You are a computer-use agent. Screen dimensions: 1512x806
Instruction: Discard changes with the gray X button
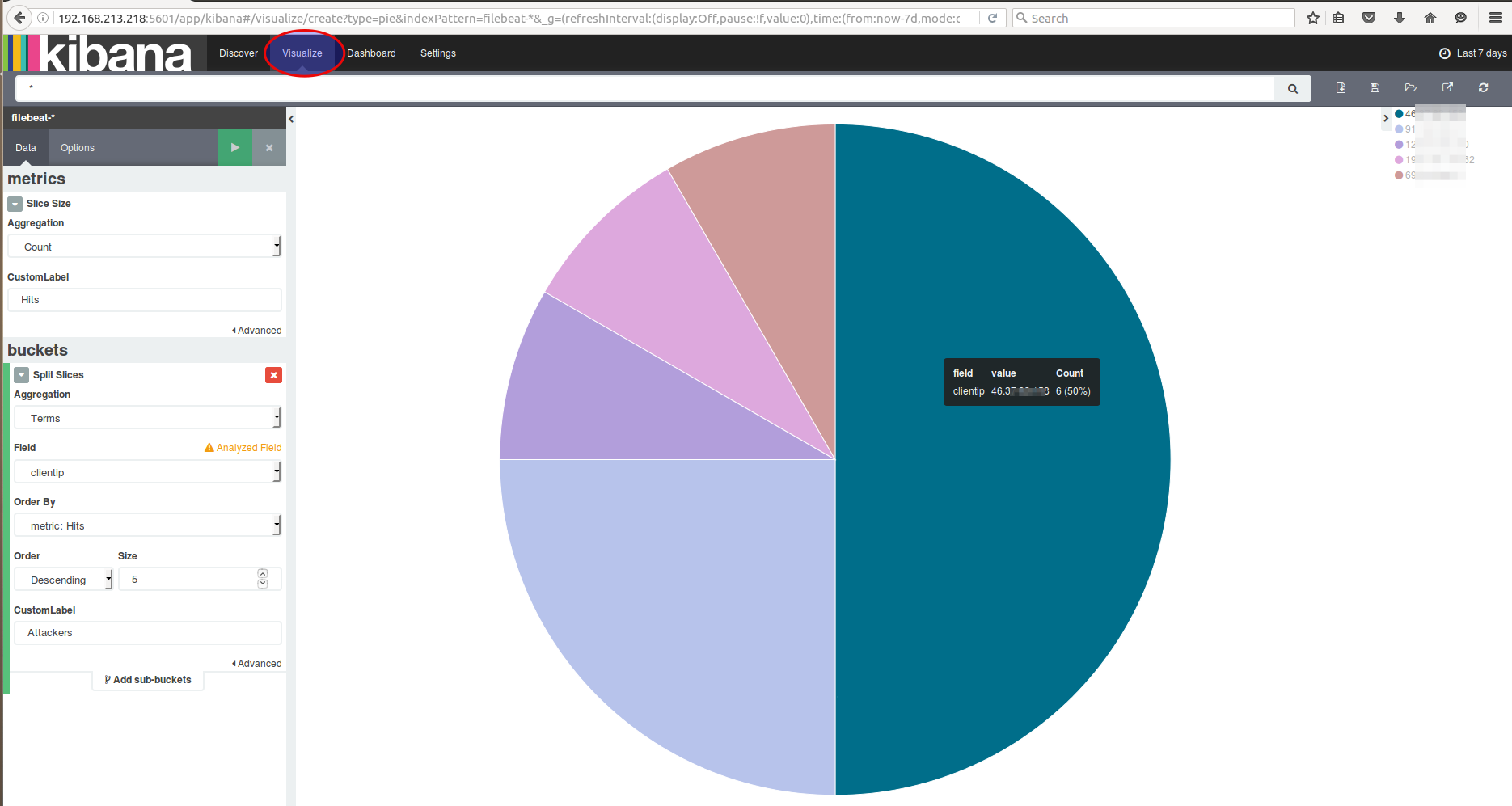click(269, 148)
